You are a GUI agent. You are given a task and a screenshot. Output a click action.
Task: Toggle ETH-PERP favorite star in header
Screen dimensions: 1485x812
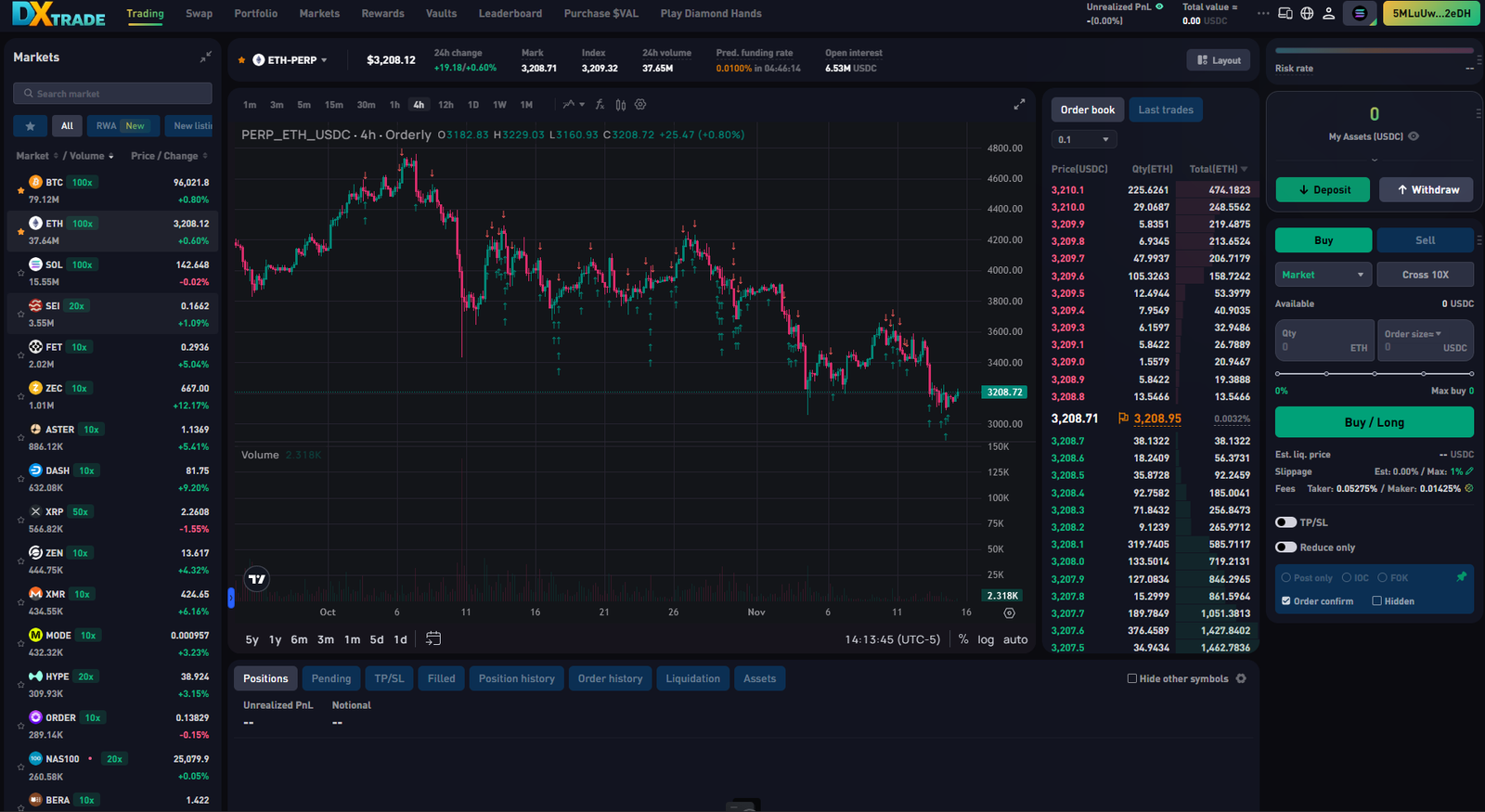[x=242, y=60]
